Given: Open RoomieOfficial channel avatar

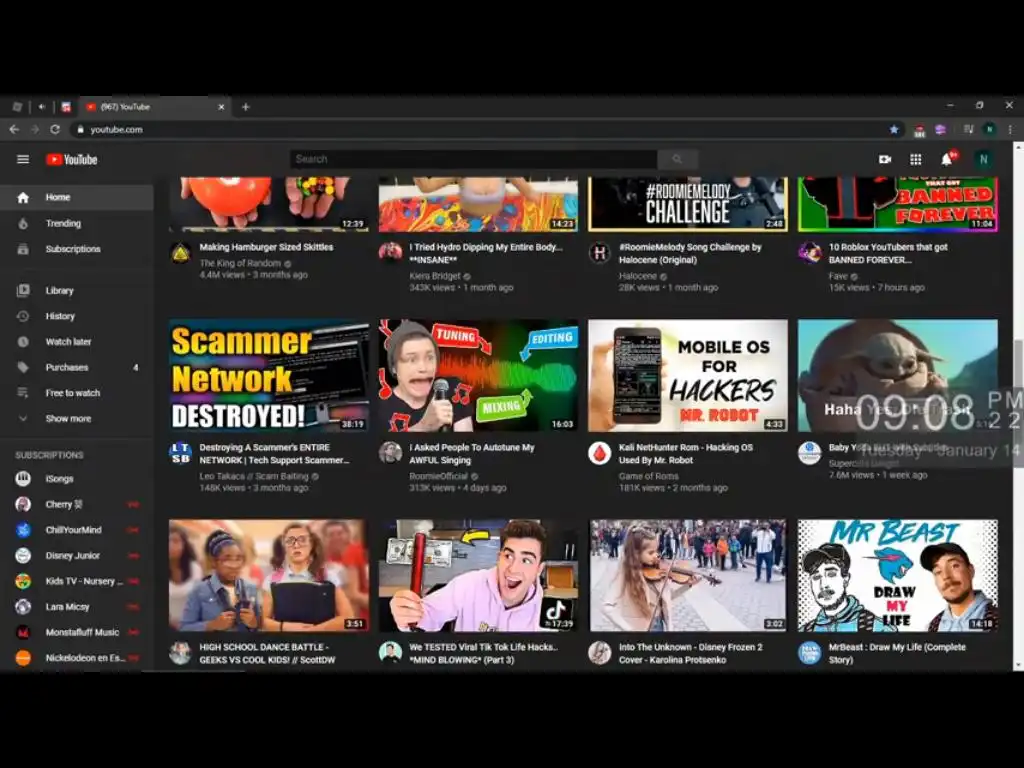Looking at the screenshot, I should tap(391, 453).
